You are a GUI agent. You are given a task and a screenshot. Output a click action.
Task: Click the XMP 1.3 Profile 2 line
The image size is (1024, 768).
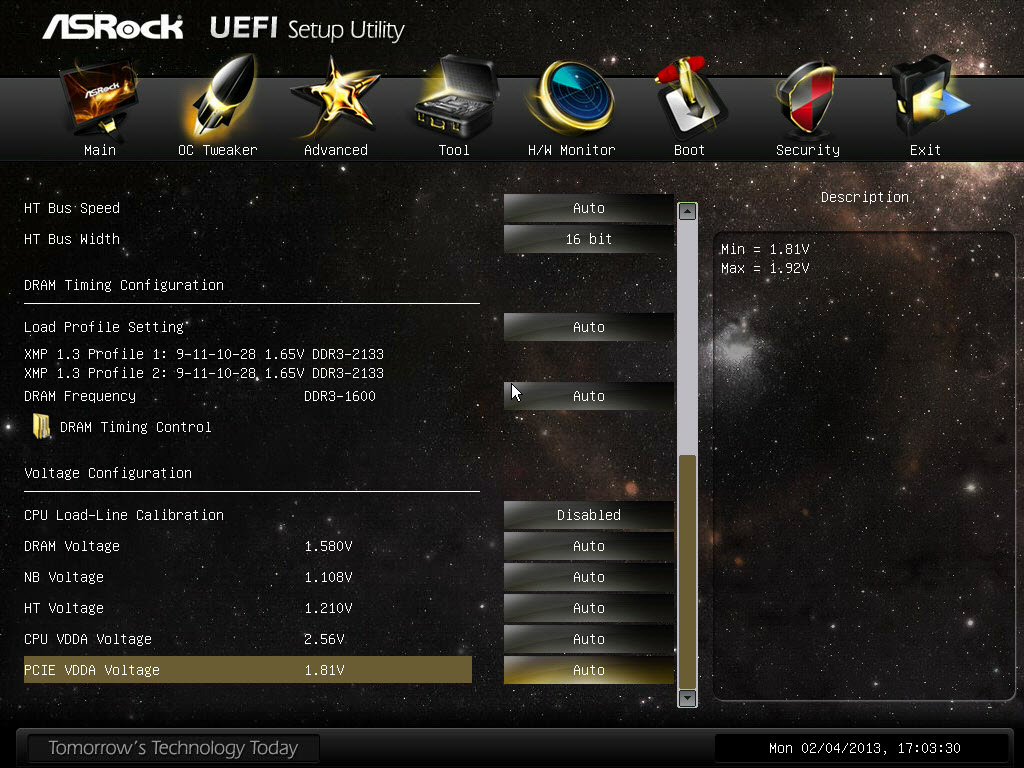pos(204,373)
